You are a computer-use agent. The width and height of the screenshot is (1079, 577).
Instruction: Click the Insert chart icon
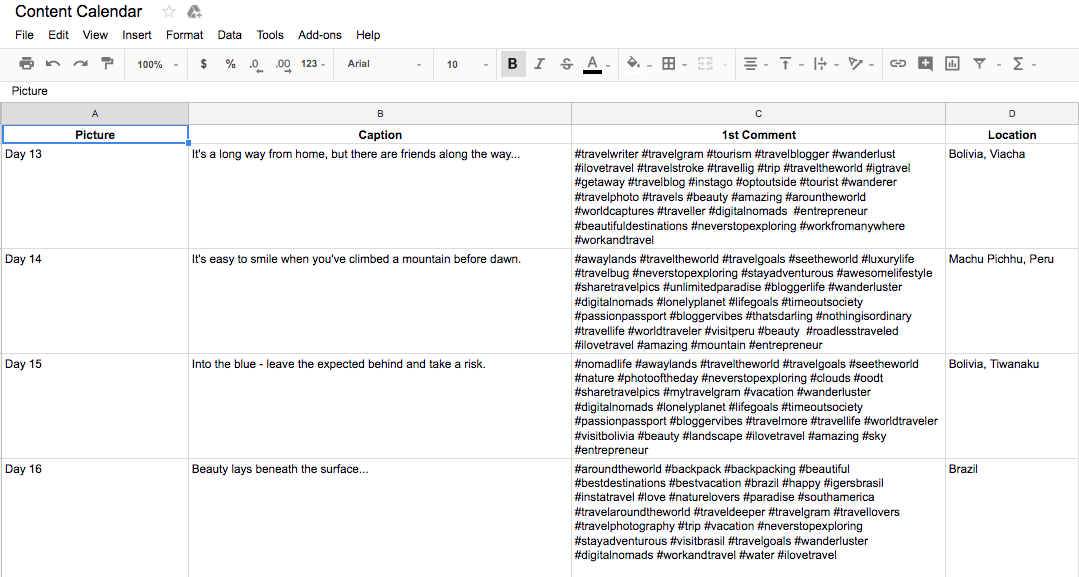952,64
